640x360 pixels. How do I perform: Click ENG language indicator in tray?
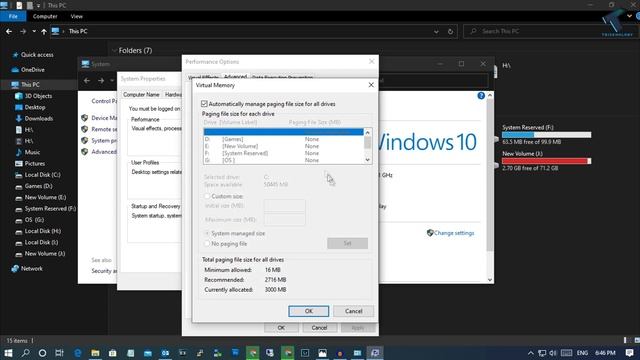point(582,353)
